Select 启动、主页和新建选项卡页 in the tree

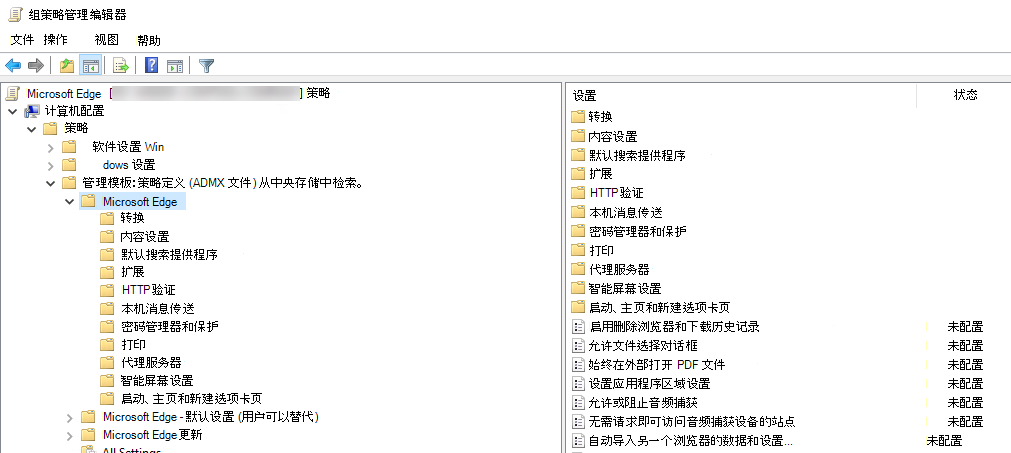point(191,398)
